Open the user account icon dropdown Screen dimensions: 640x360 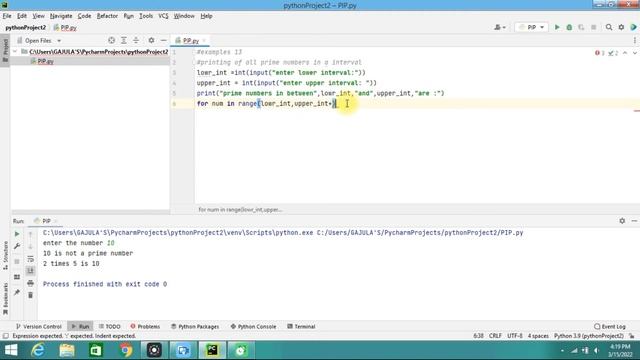pos(500,27)
